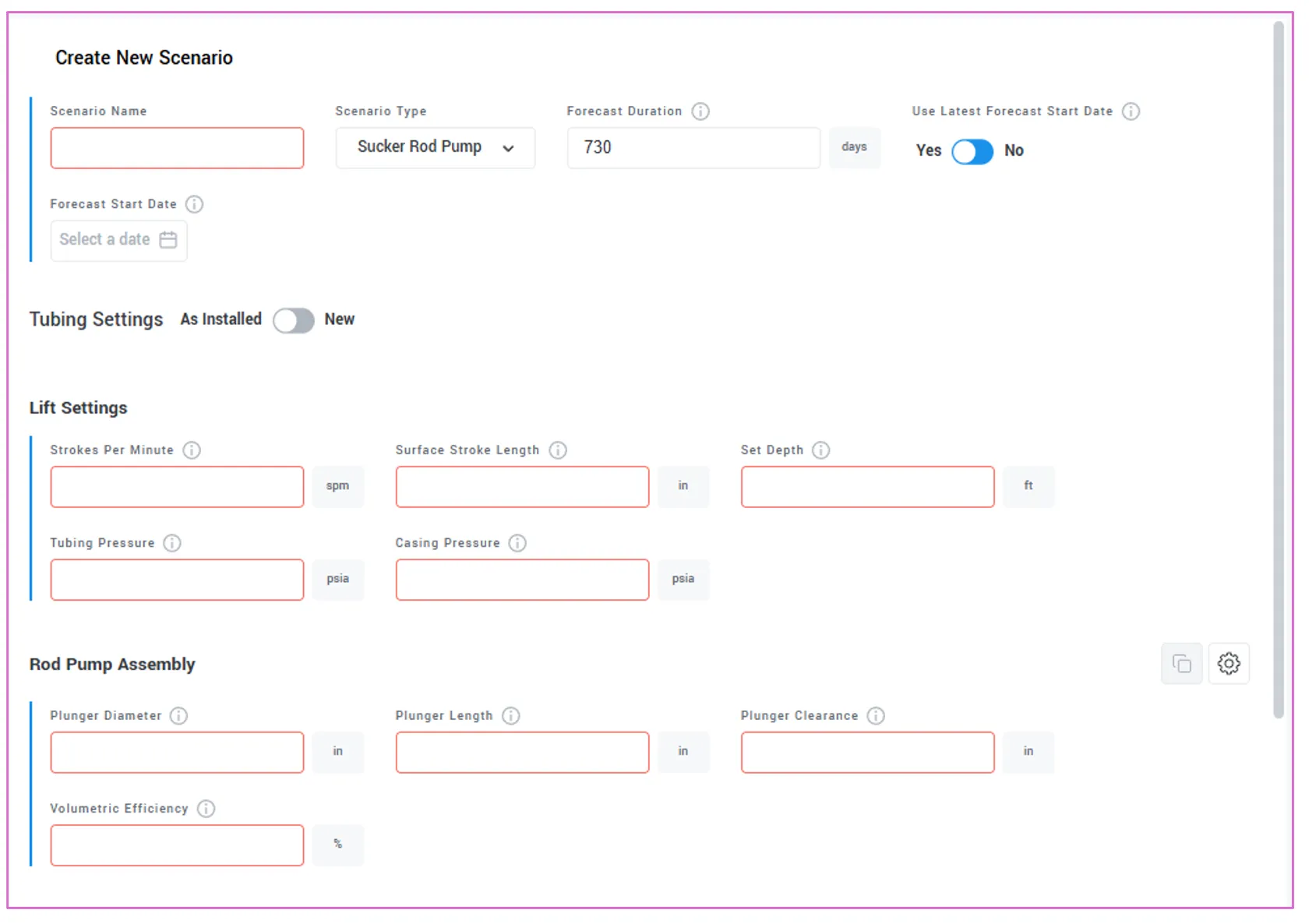This screenshot has height=924, width=1309.
Task: Click the Volumetric Efficiency info icon
Action: pos(206,809)
